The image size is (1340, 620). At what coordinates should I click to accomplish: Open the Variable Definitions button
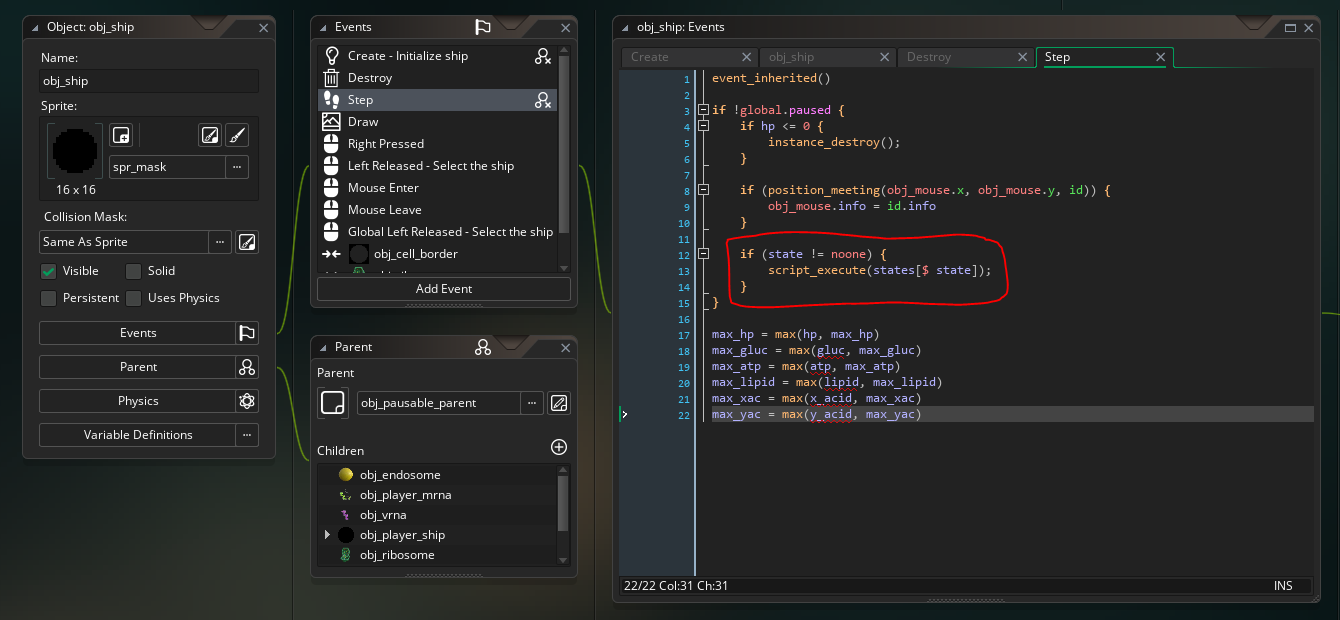pyautogui.click(x=138, y=435)
